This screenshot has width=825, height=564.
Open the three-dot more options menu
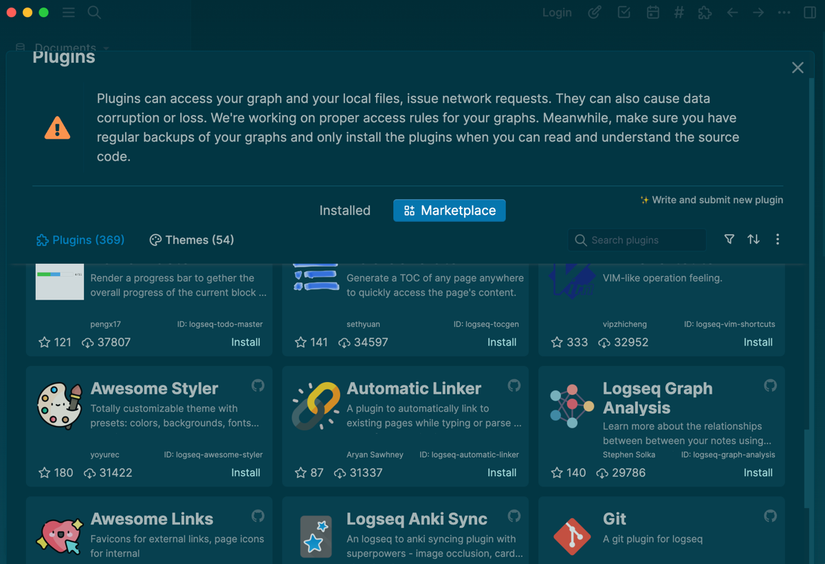777,240
